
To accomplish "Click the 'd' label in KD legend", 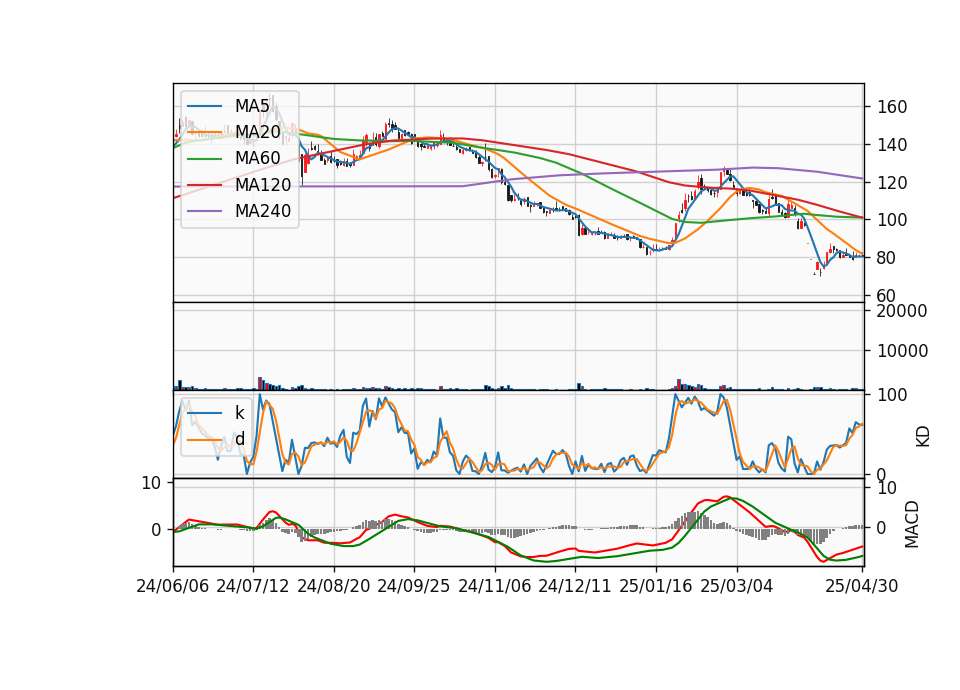I will pyautogui.click(x=239, y=439).
